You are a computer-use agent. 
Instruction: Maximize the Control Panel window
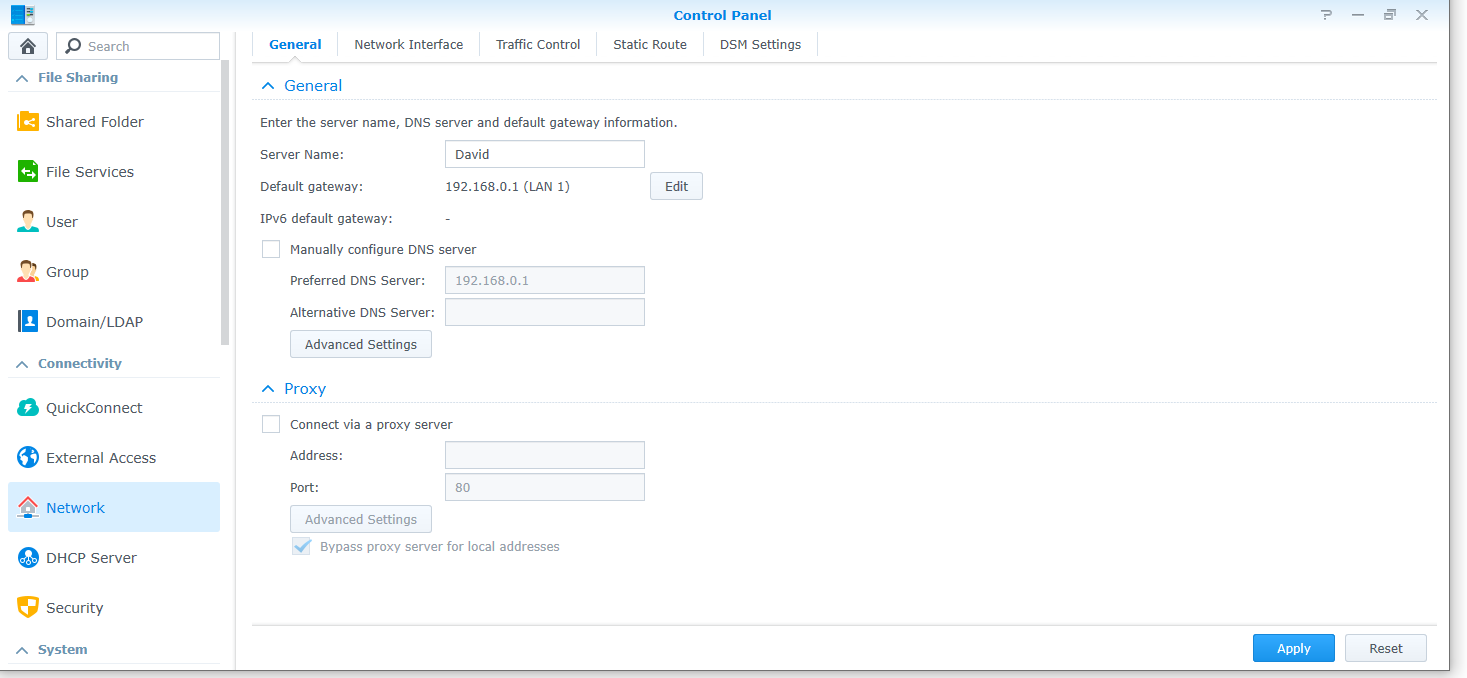click(1390, 15)
